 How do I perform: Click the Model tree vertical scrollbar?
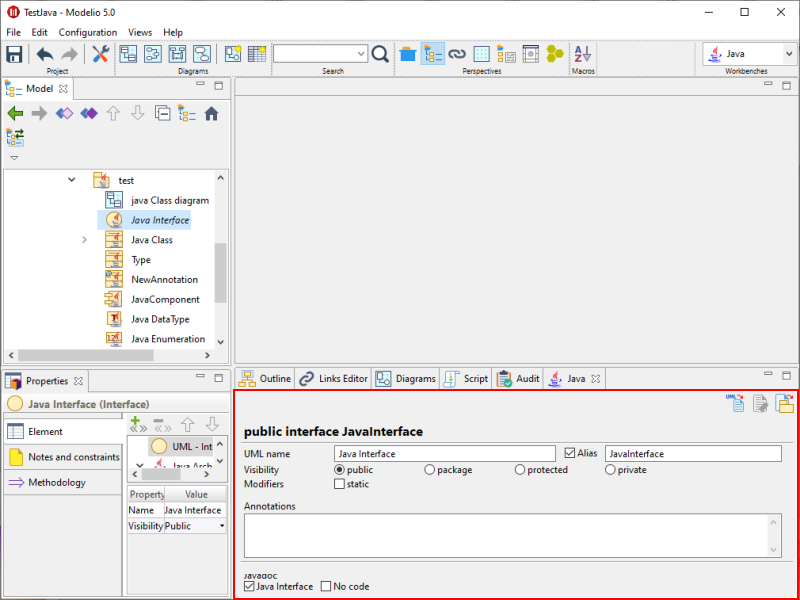220,273
